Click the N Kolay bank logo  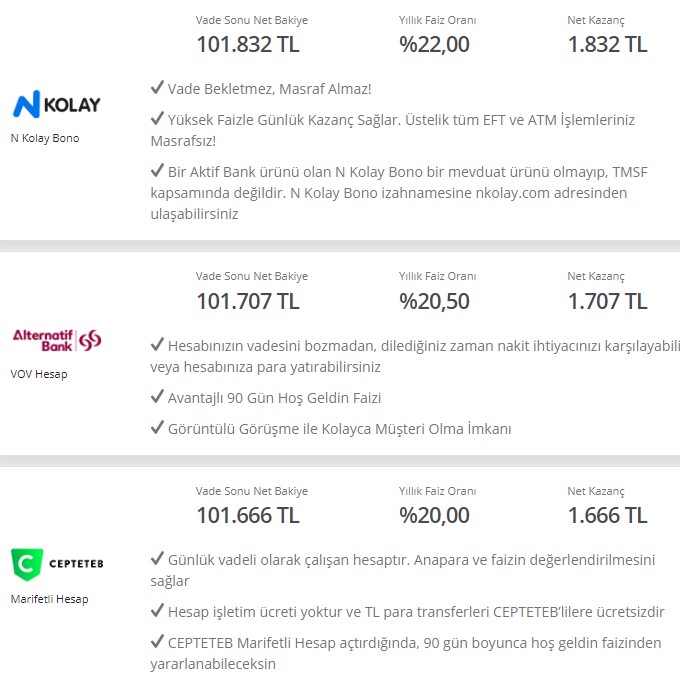pyautogui.click(x=57, y=104)
